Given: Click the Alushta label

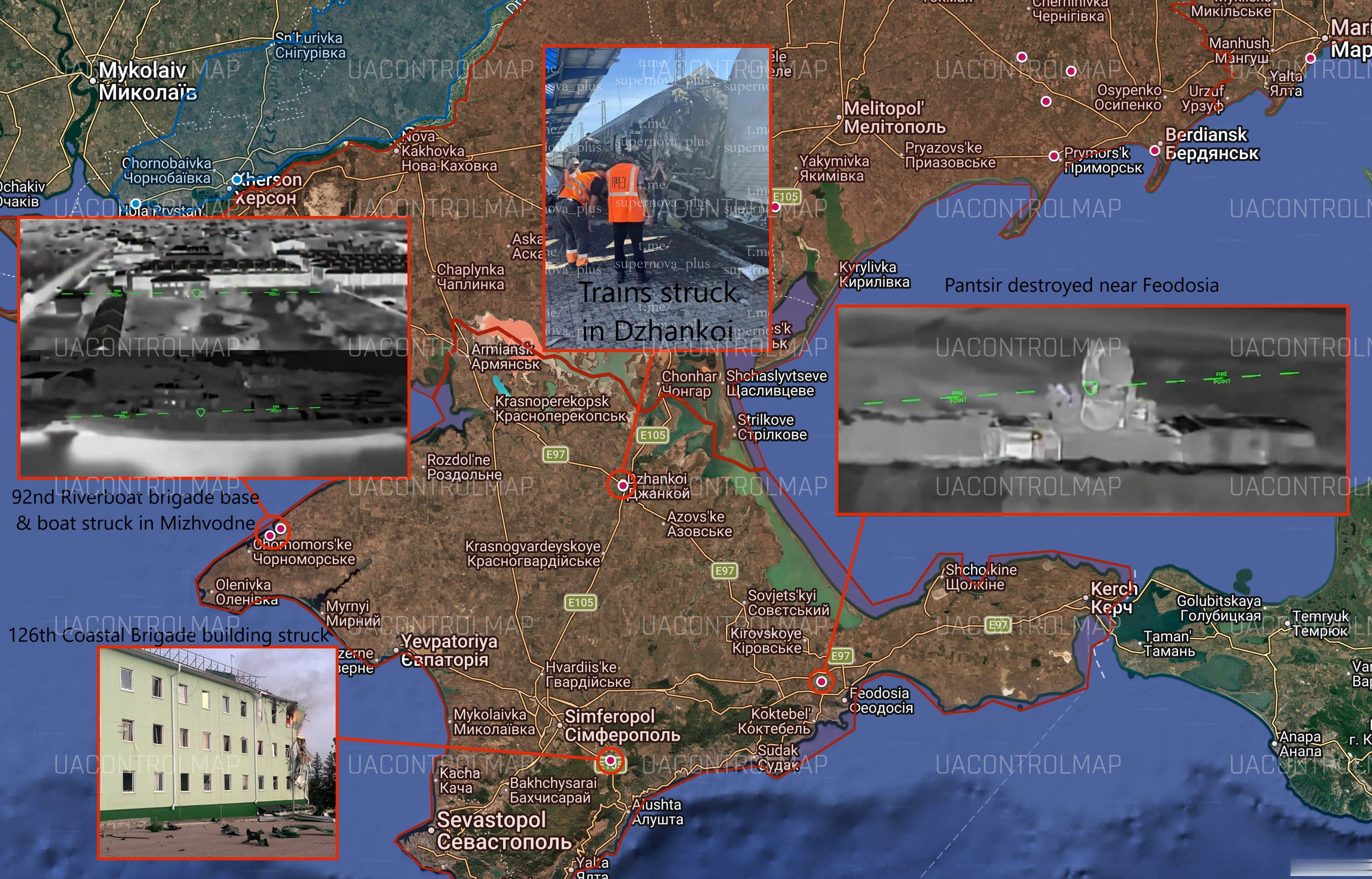Looking at the screenshot, I should click(x=657, y=812).
